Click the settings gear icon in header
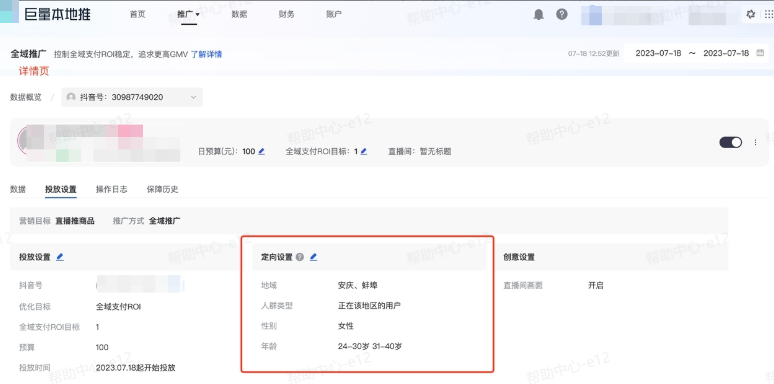Screen dimensions: 774x384 (x=751, y=14)
